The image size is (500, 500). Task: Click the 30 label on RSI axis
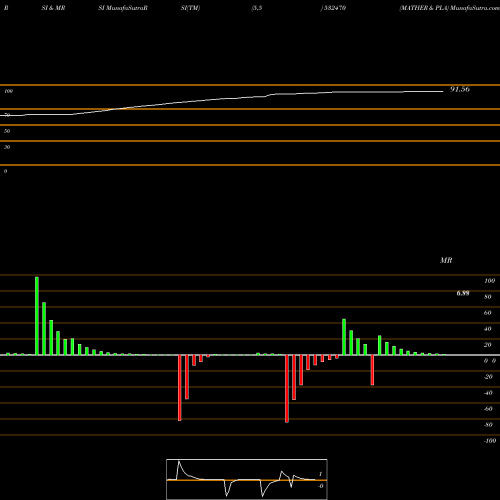point(7,147)
